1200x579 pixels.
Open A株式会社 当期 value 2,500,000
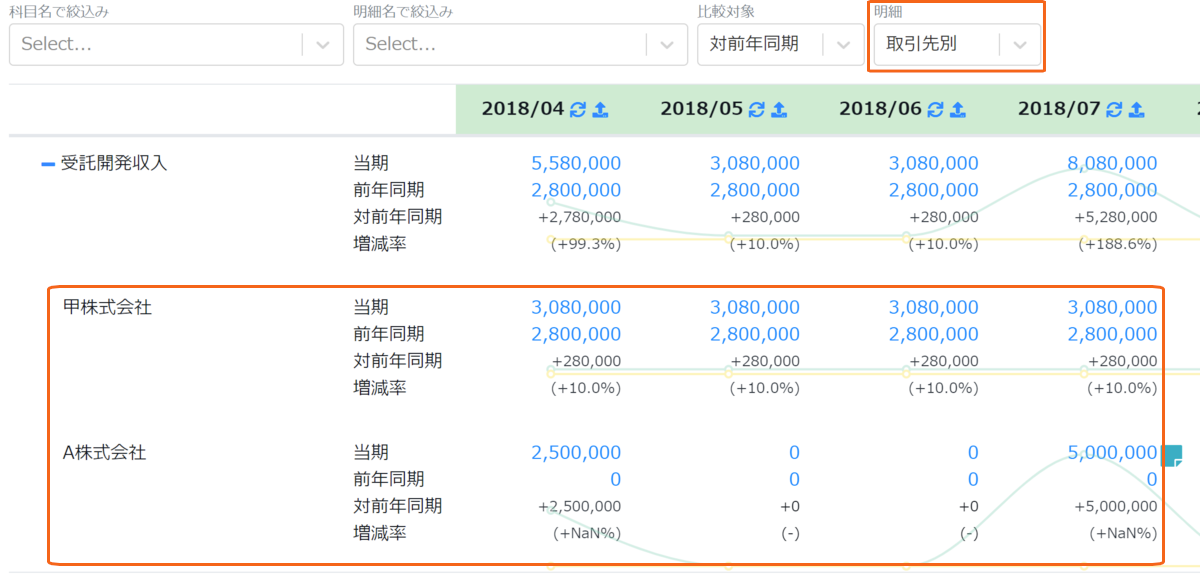tap(576, 453)
